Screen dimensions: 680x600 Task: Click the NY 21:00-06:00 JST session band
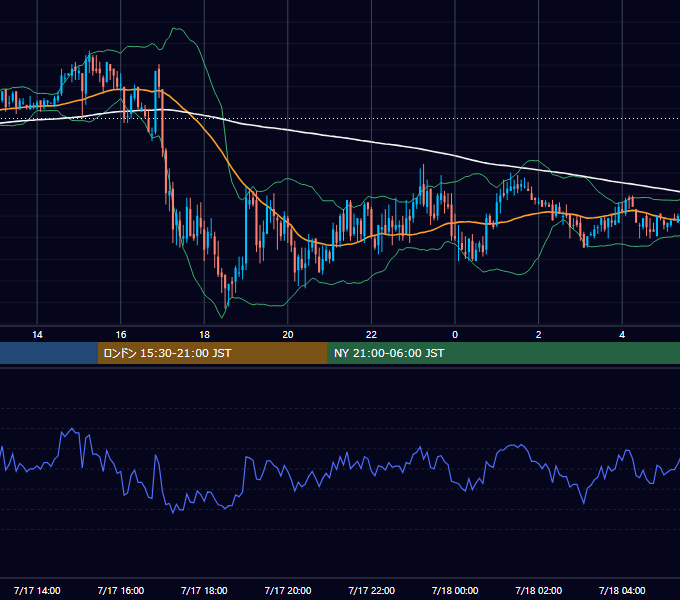pyautogui.click(x=503, y=353)
